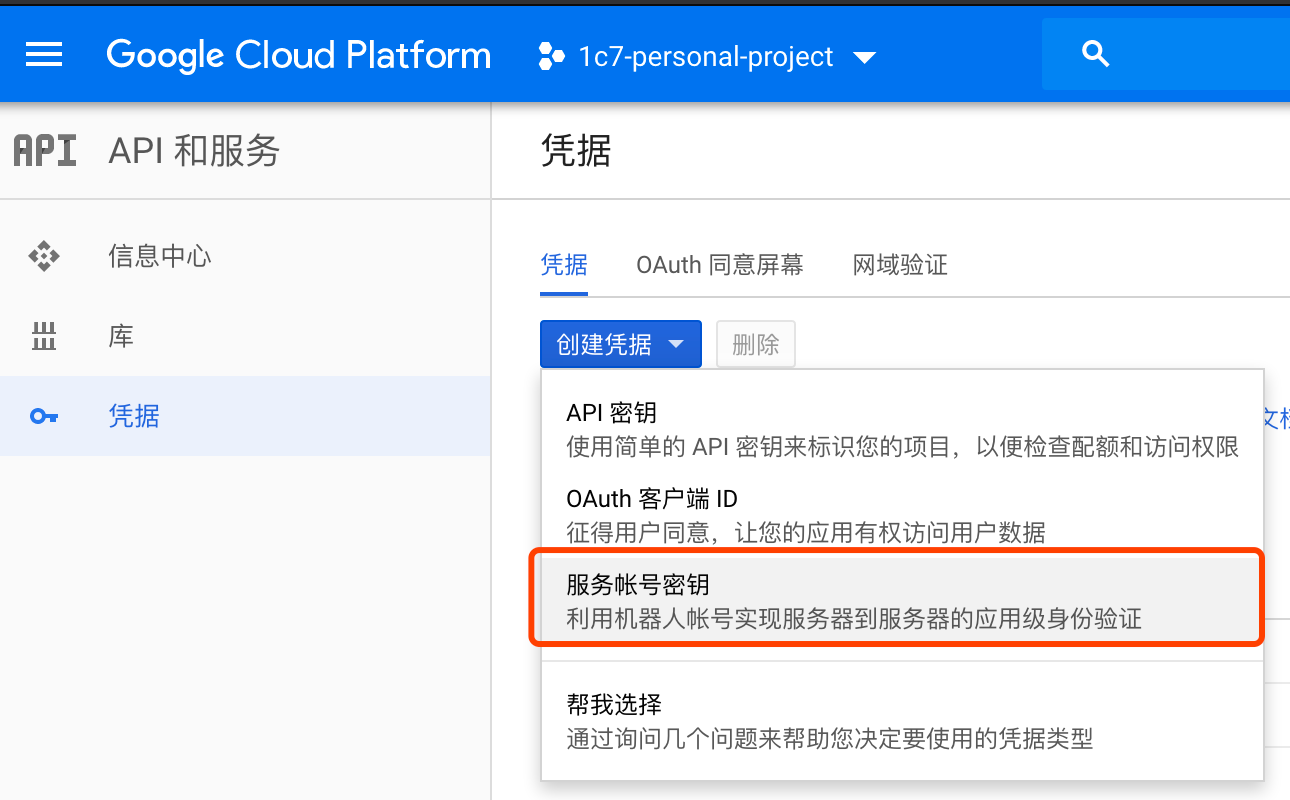Open the hamburger navigation menu
The image size is (1290, 800).
point(44,55)
